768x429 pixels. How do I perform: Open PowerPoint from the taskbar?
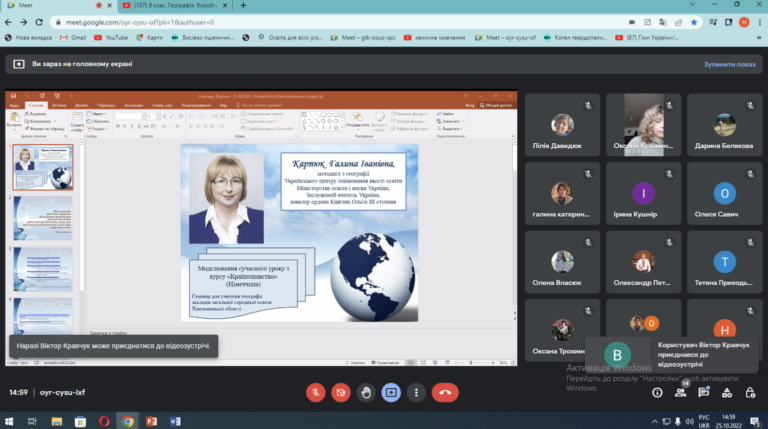(151, 421)
